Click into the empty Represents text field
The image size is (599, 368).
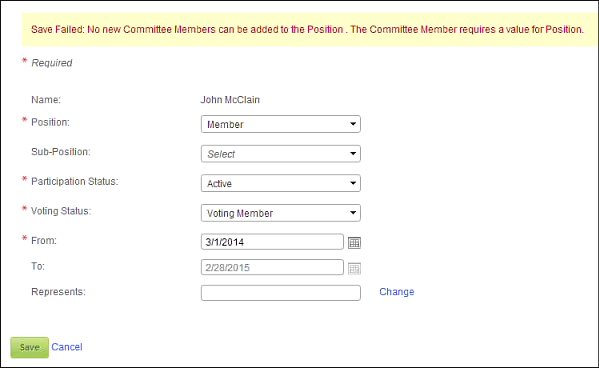280,293
